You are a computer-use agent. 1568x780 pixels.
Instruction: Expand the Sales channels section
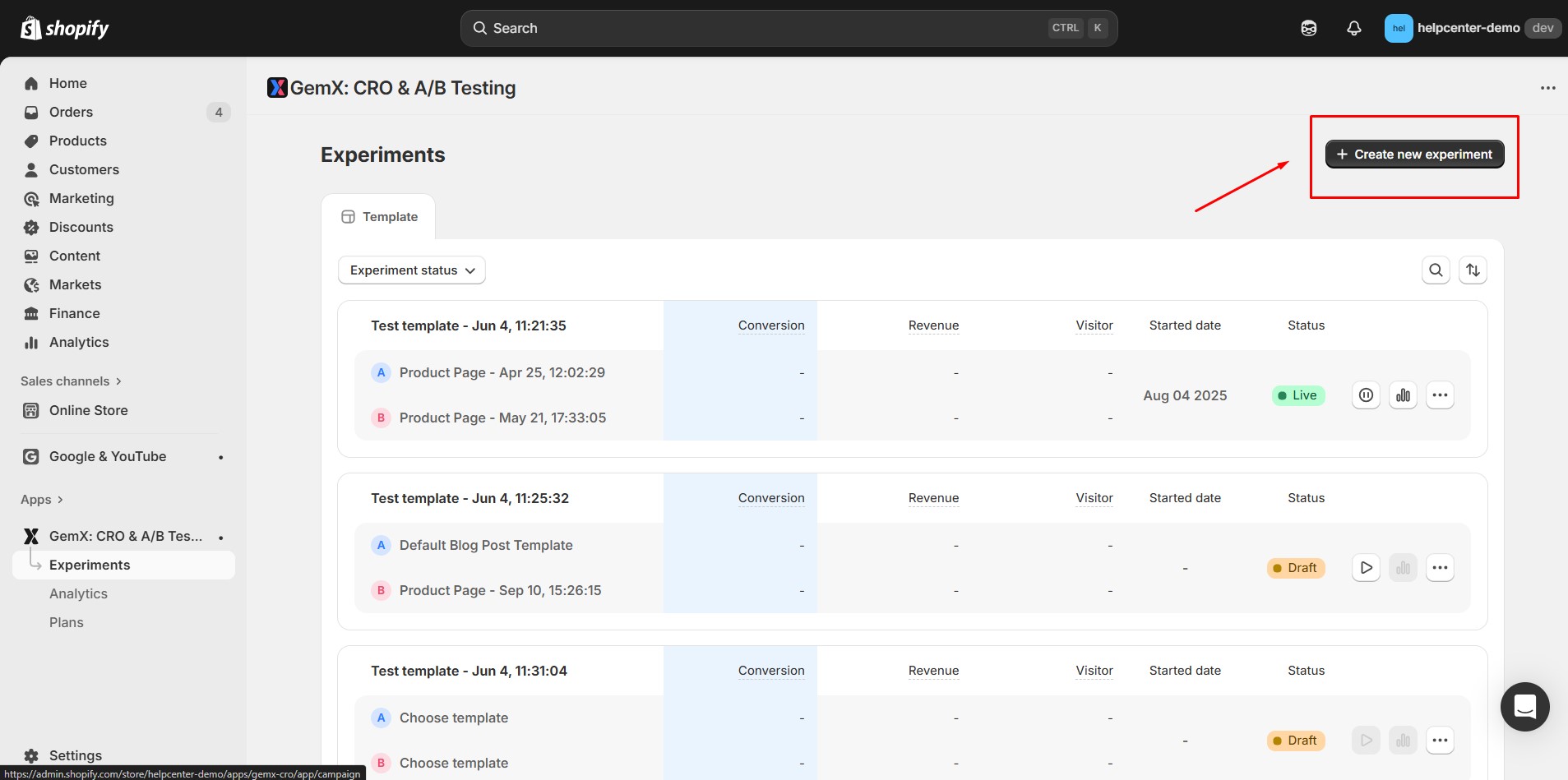tap(71, 381)
